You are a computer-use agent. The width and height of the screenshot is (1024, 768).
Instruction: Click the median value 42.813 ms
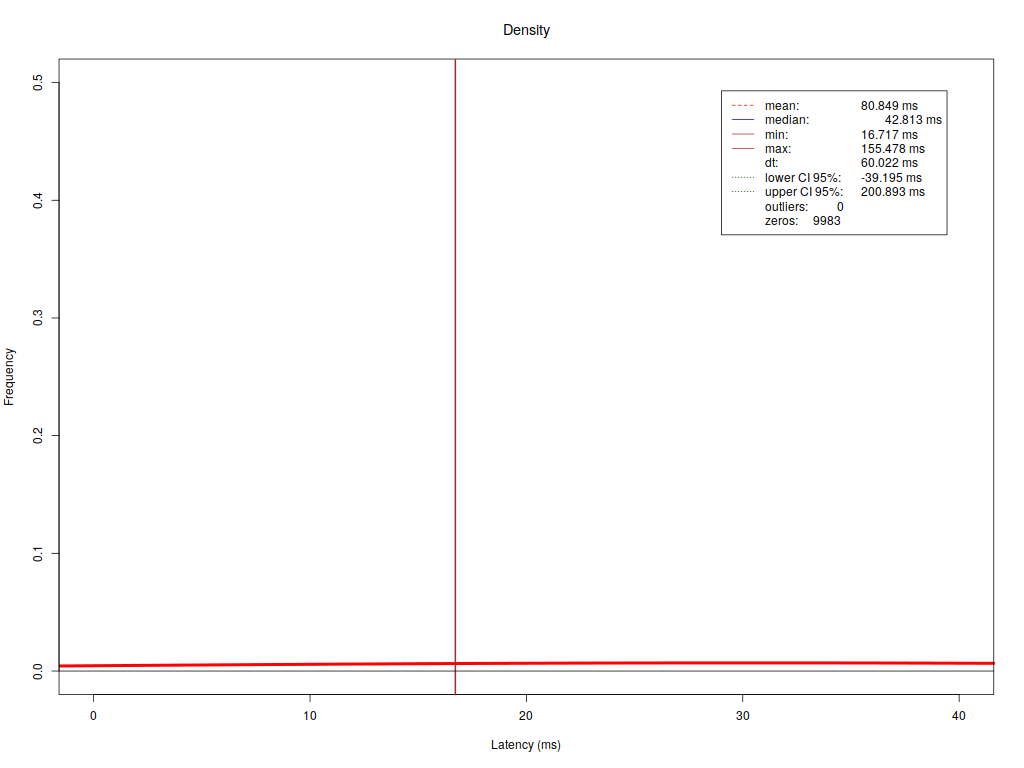pos(913,120)
